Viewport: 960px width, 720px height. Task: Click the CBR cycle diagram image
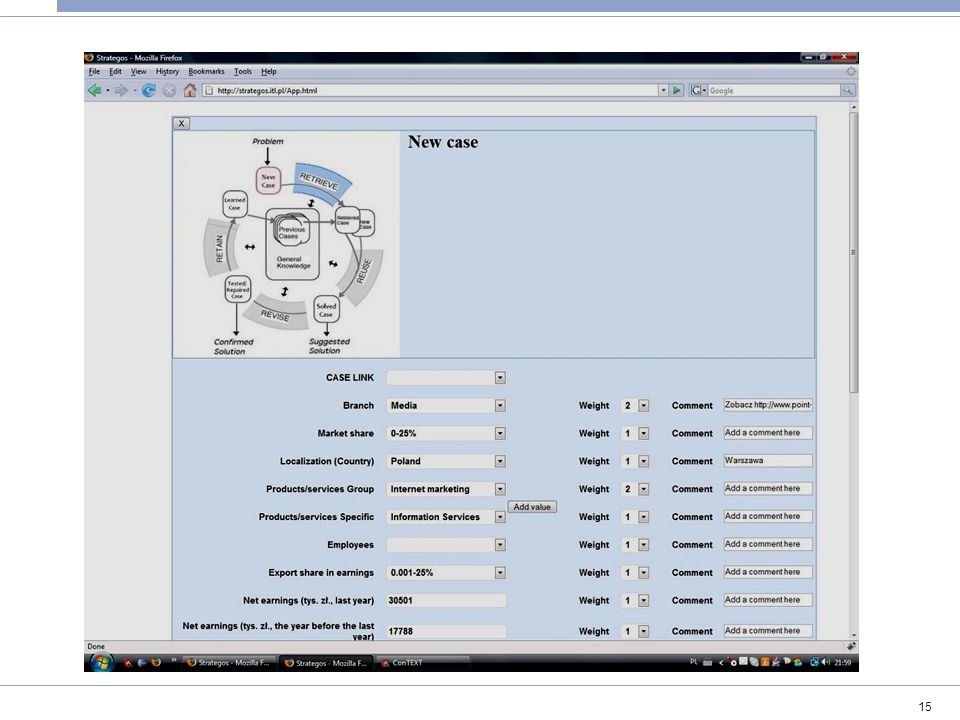287,244
